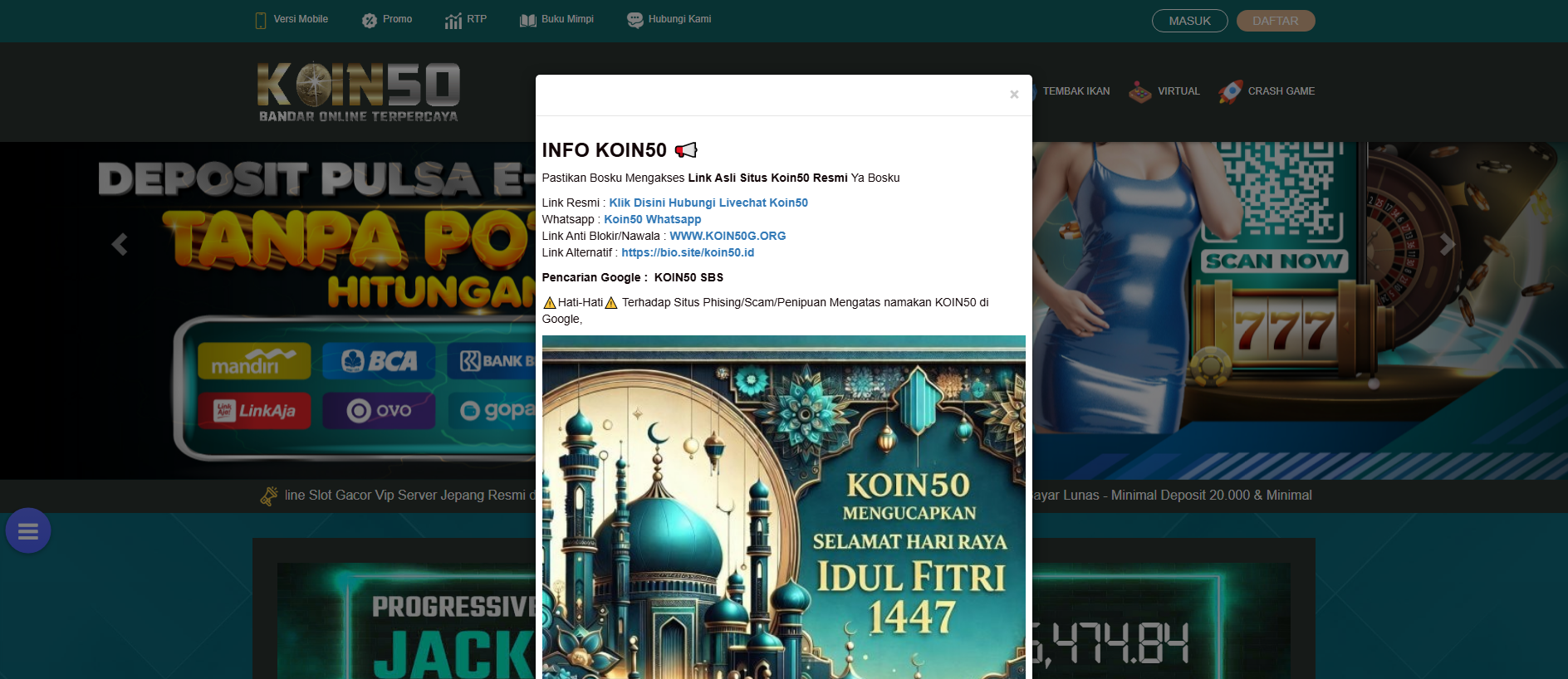Open the Virtual game category icon
The width and height of the screenshot is (1568, 679).
click(1140, 92)
